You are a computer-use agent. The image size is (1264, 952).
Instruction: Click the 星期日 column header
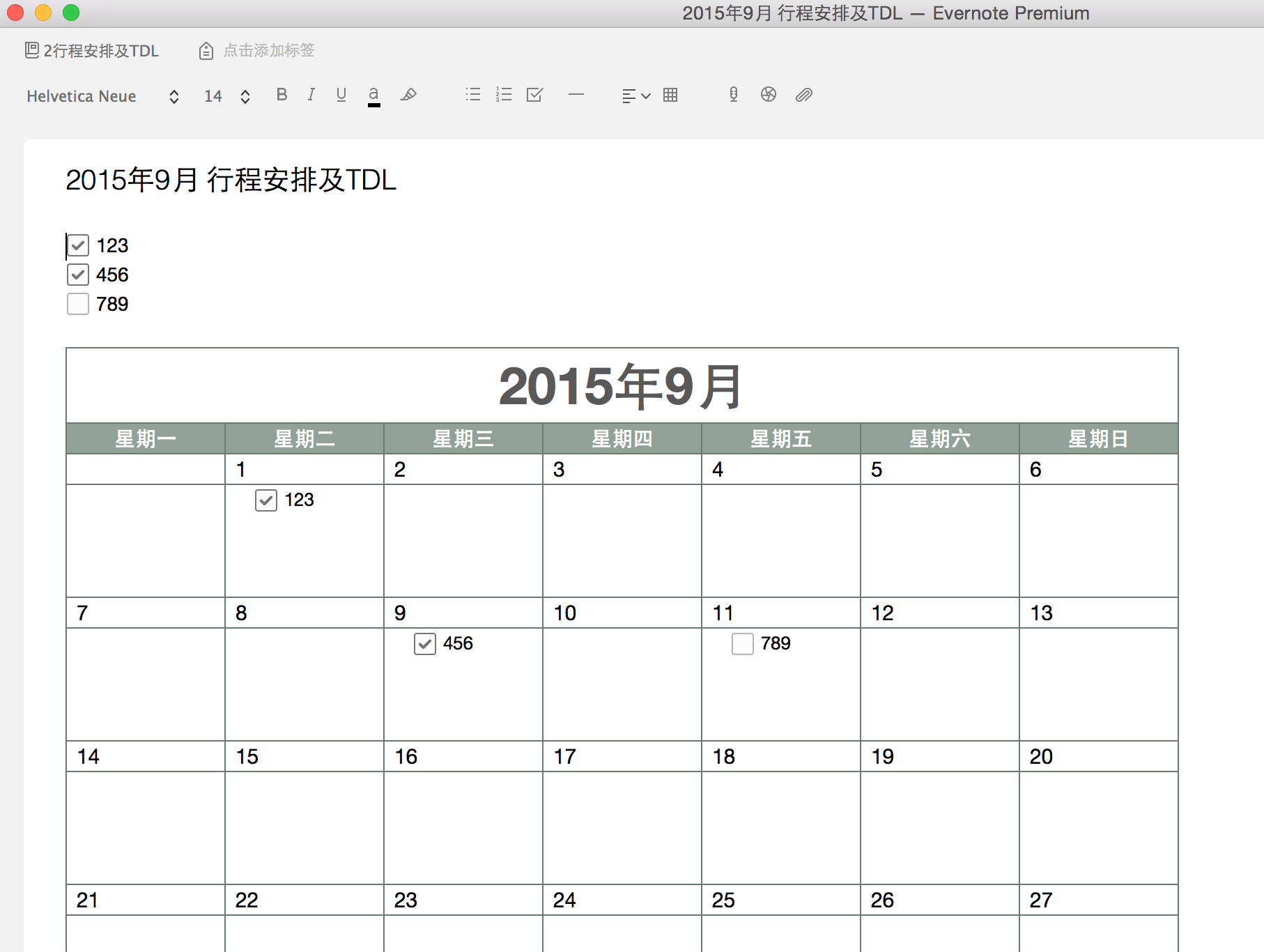pos(1099,438)
